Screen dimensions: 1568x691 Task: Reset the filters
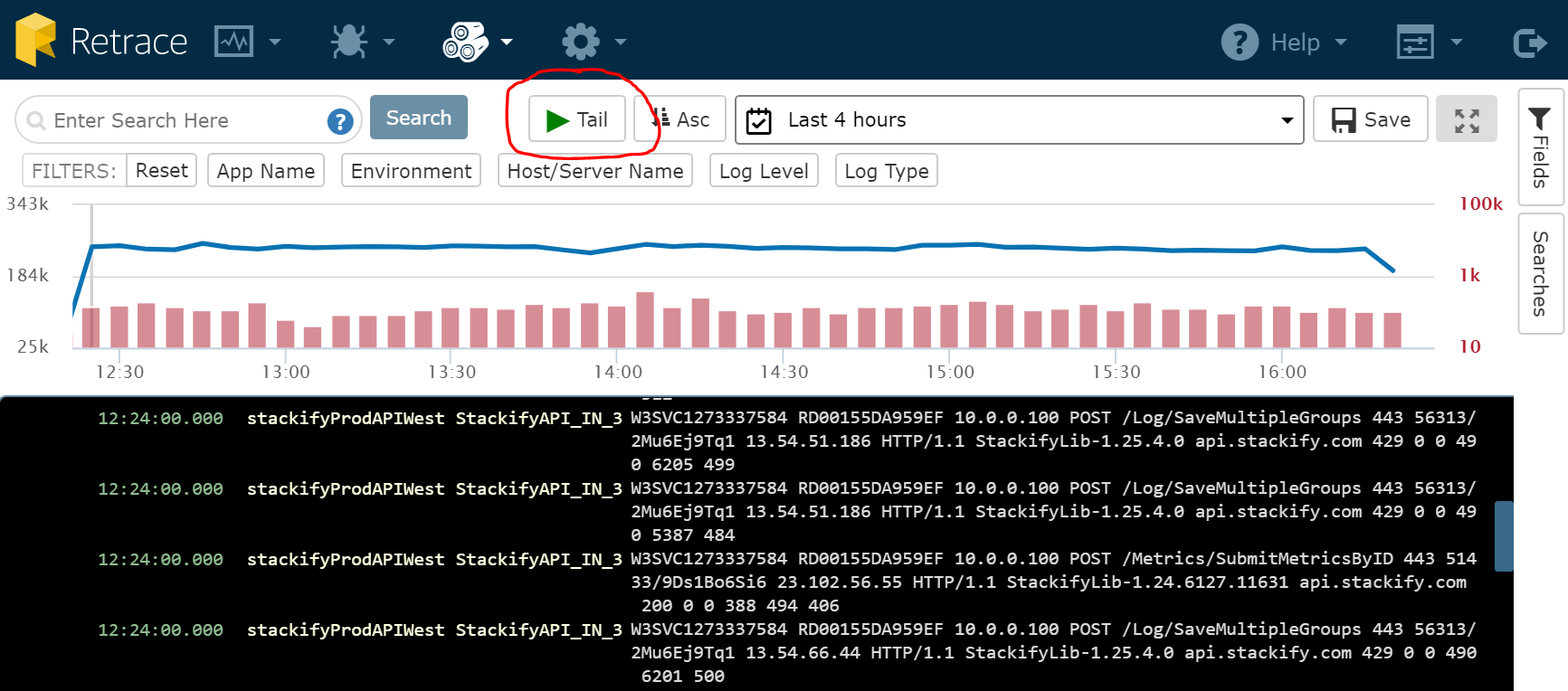click(162, 170)
